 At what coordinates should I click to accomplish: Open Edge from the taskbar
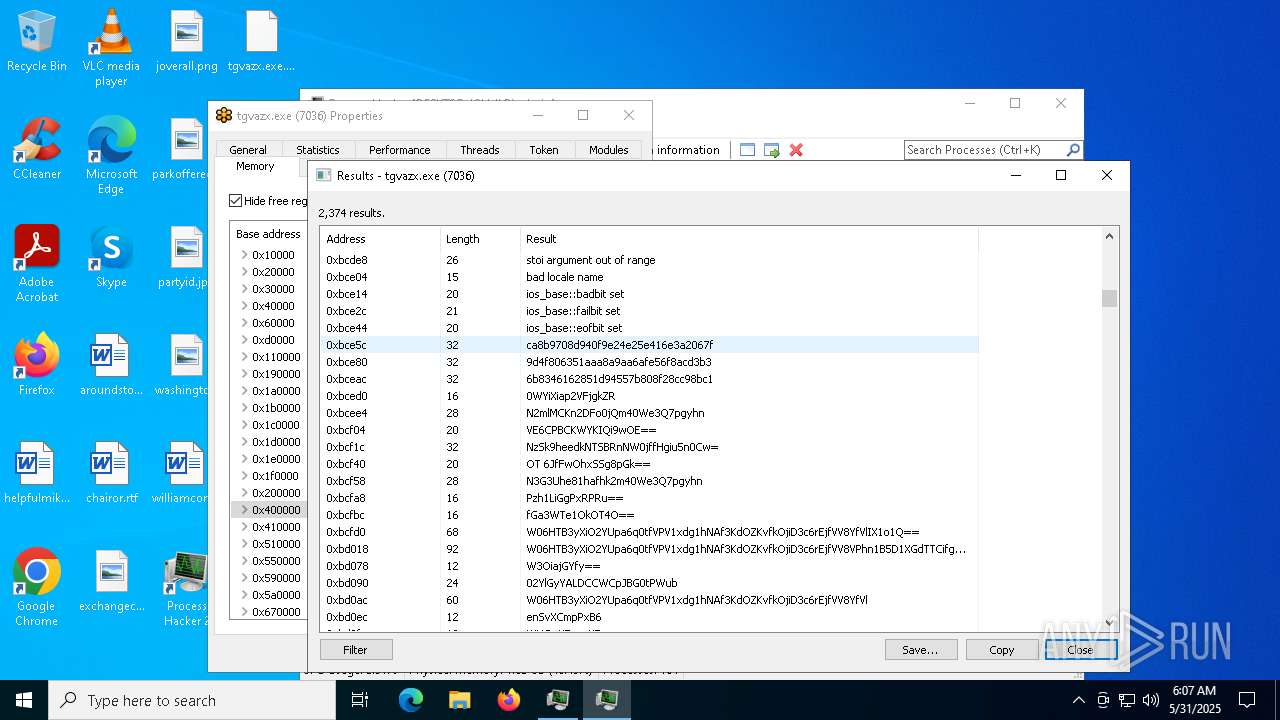point(411,700)
